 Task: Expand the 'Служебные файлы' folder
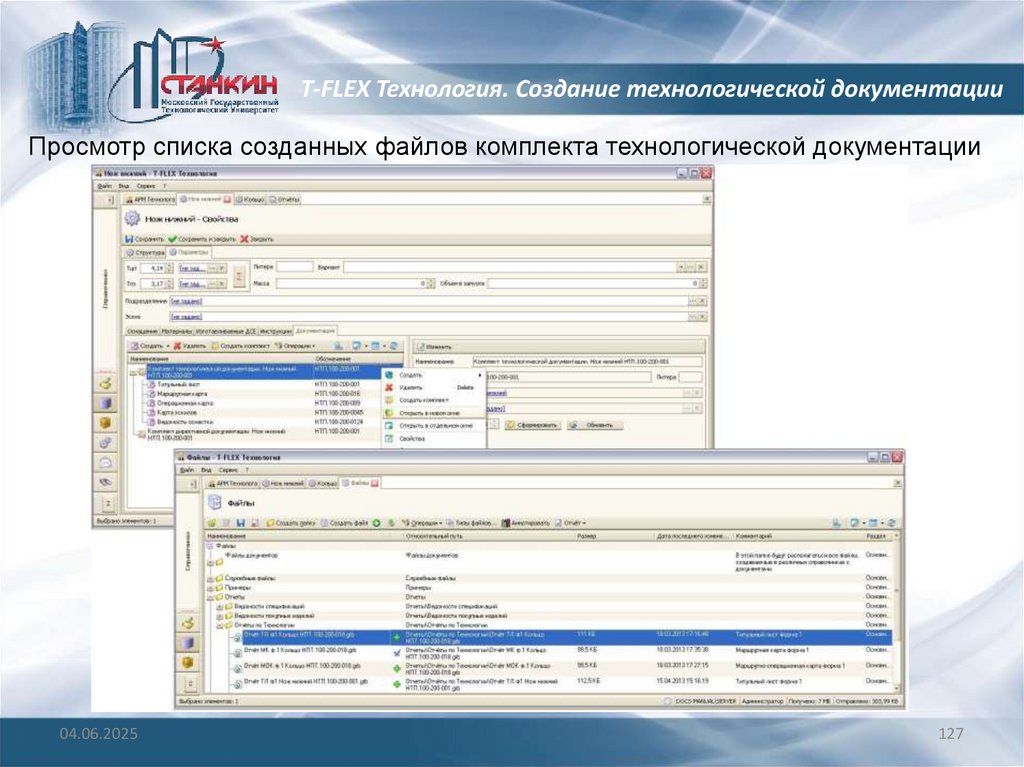pyautogui.click(x=210, y=579)
